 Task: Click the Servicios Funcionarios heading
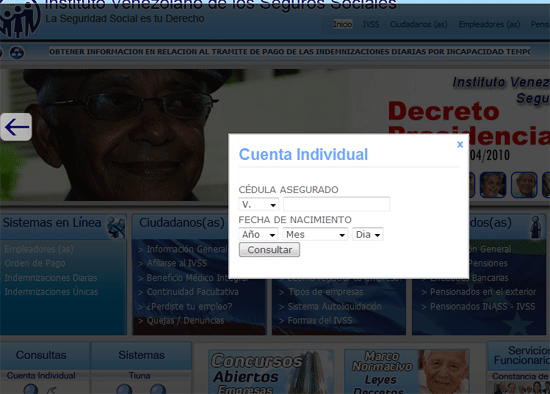click(522, 355)
